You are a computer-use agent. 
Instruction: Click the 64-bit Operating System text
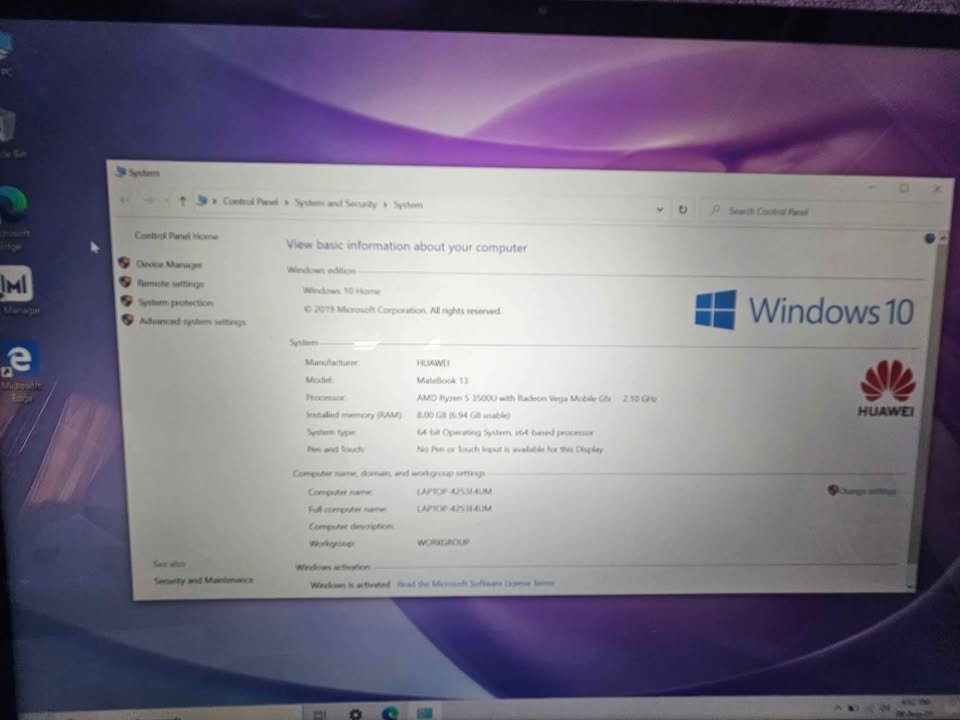coord(505,432)
